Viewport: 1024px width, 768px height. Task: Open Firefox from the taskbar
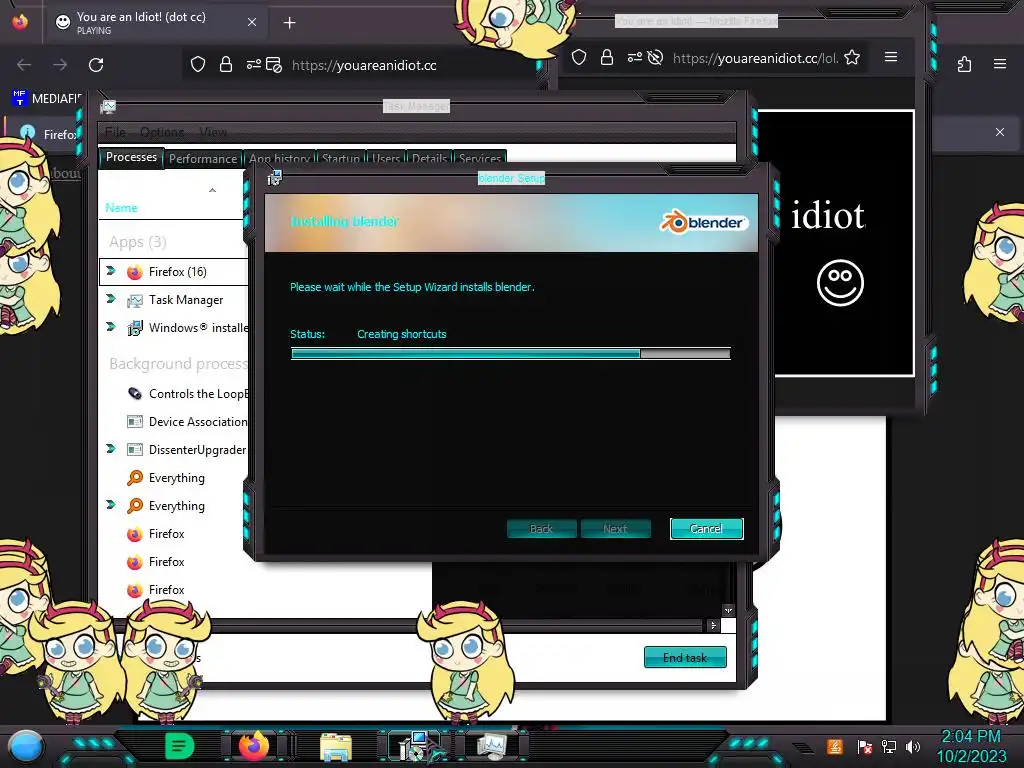254,746
